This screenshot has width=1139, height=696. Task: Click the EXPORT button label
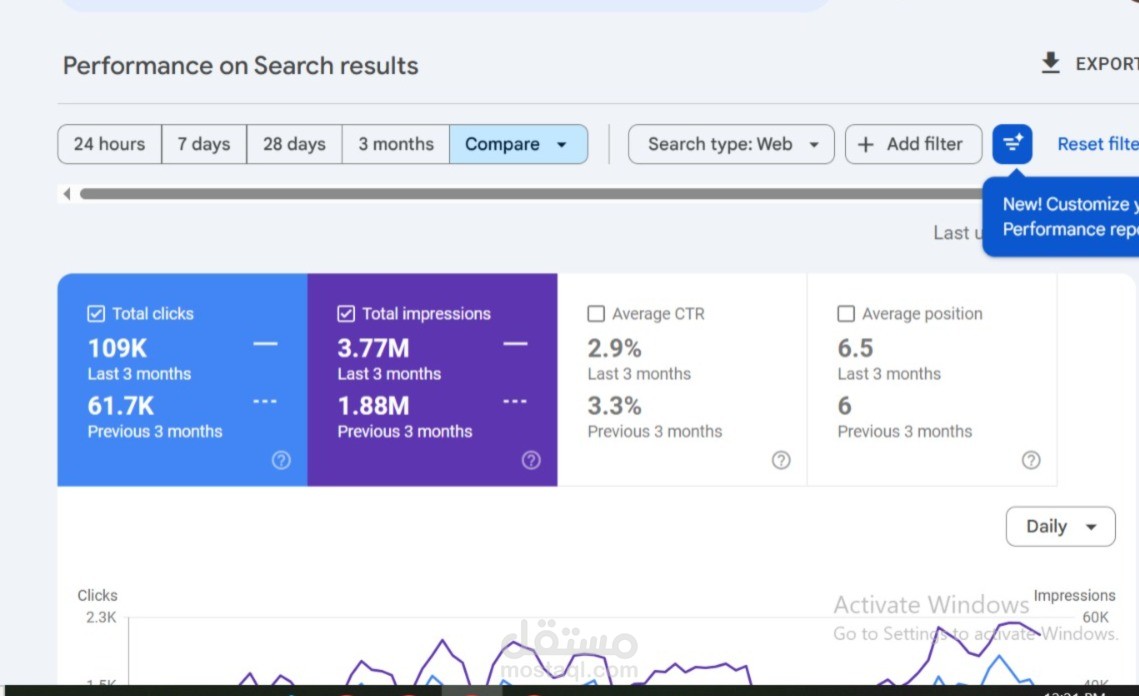[x=1106, y=64]
